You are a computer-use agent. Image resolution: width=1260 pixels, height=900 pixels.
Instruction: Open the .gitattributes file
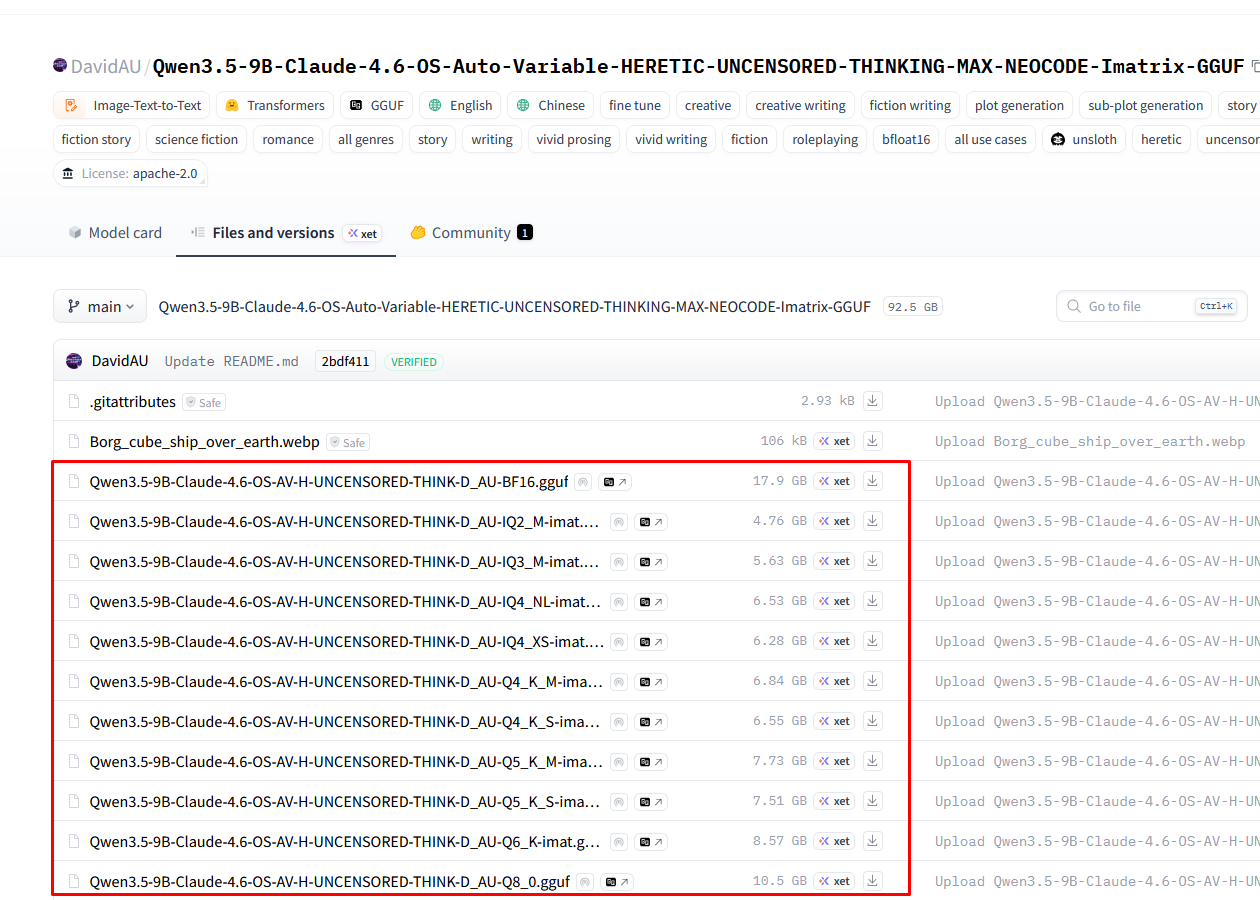[132, 402]
